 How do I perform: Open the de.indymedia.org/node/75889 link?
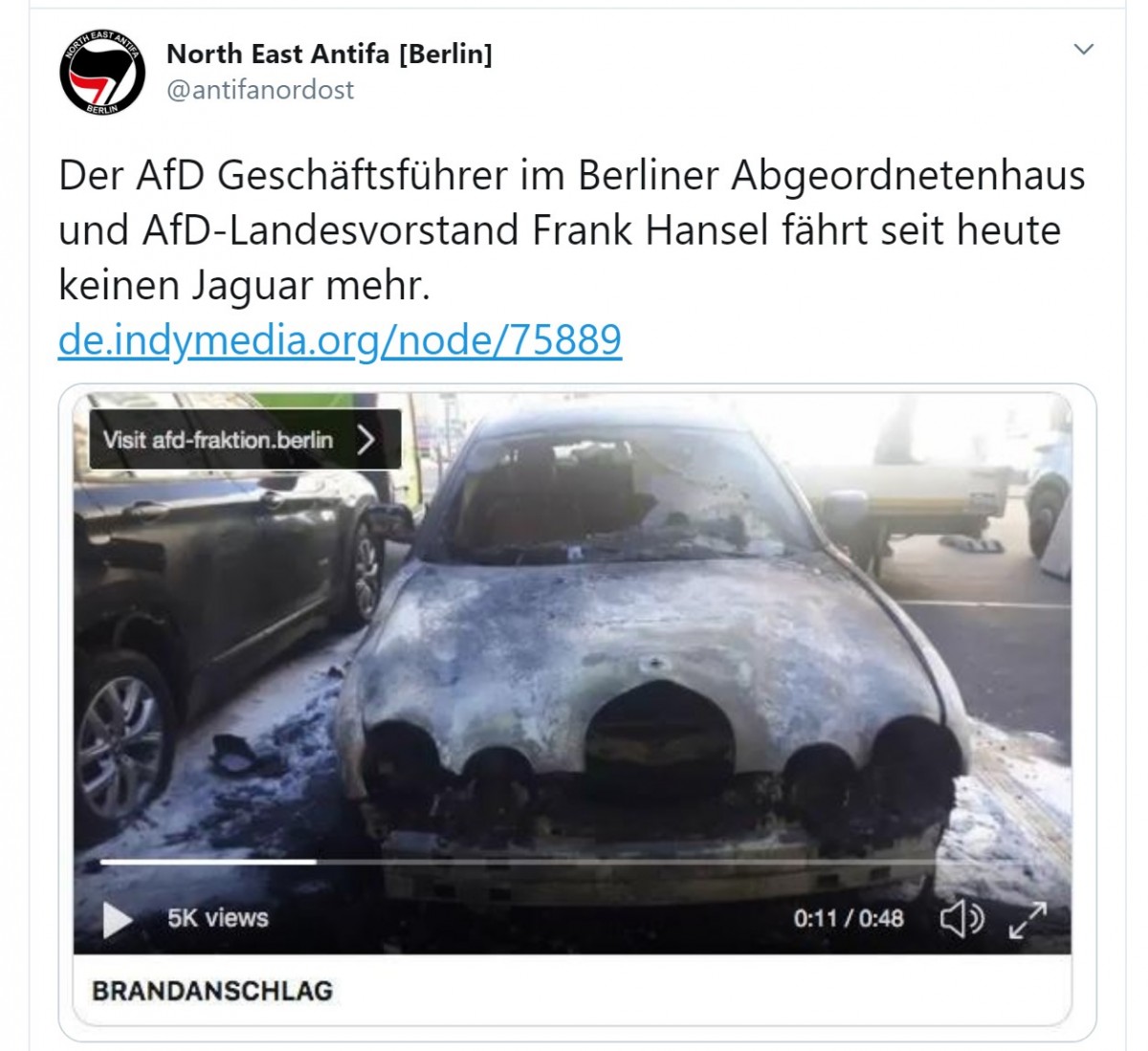(x=340, y=339)
